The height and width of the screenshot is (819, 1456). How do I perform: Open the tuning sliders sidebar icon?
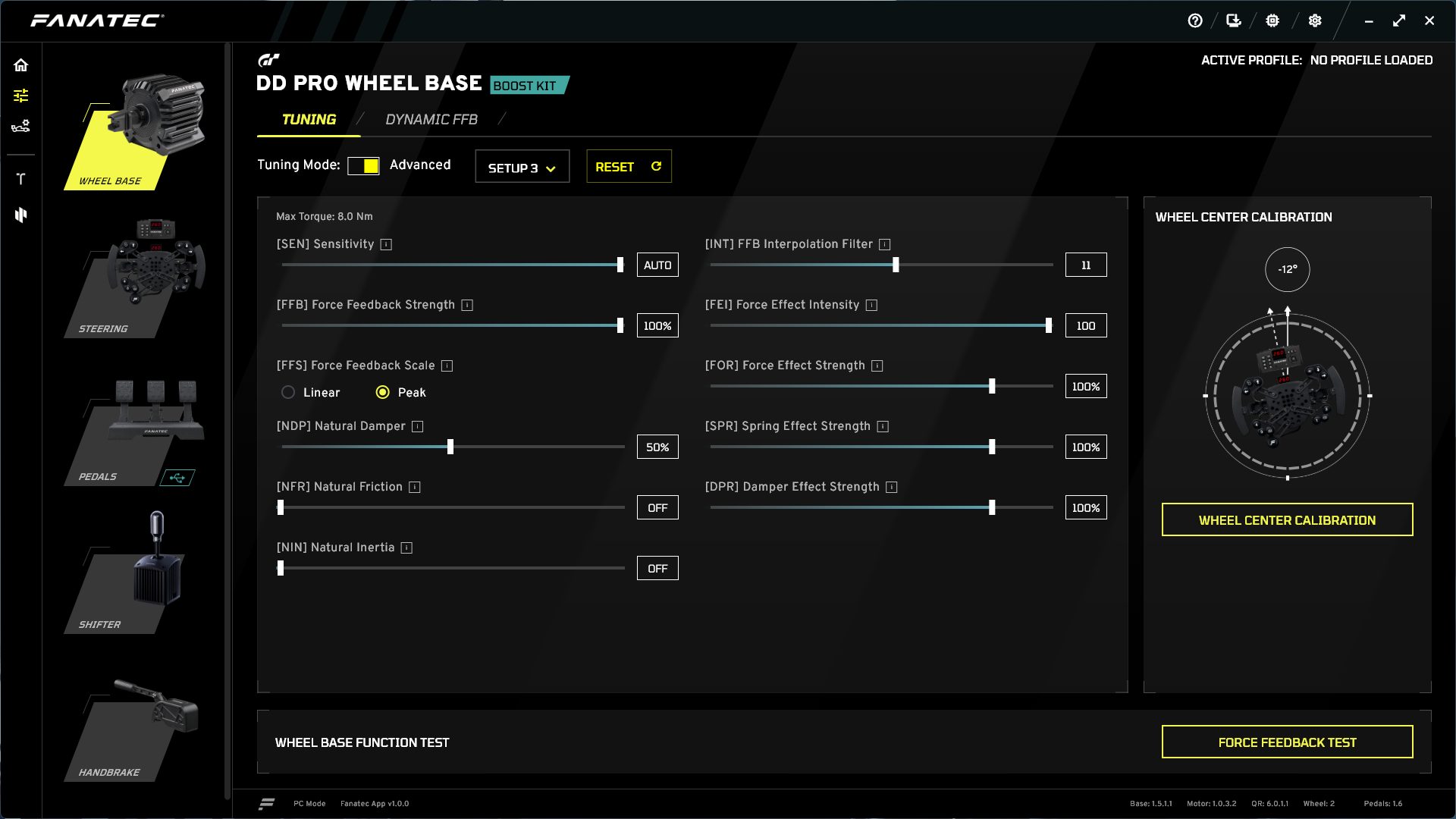(x=21, y=96)
